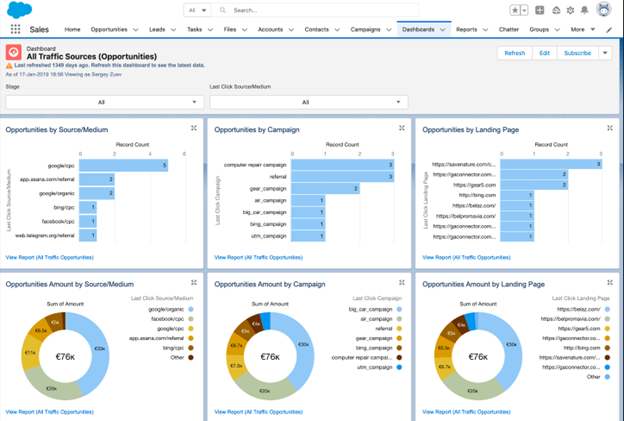Expand the Opportunities by Source/Medium chart

pyautogui.click(x=194, y=128)
